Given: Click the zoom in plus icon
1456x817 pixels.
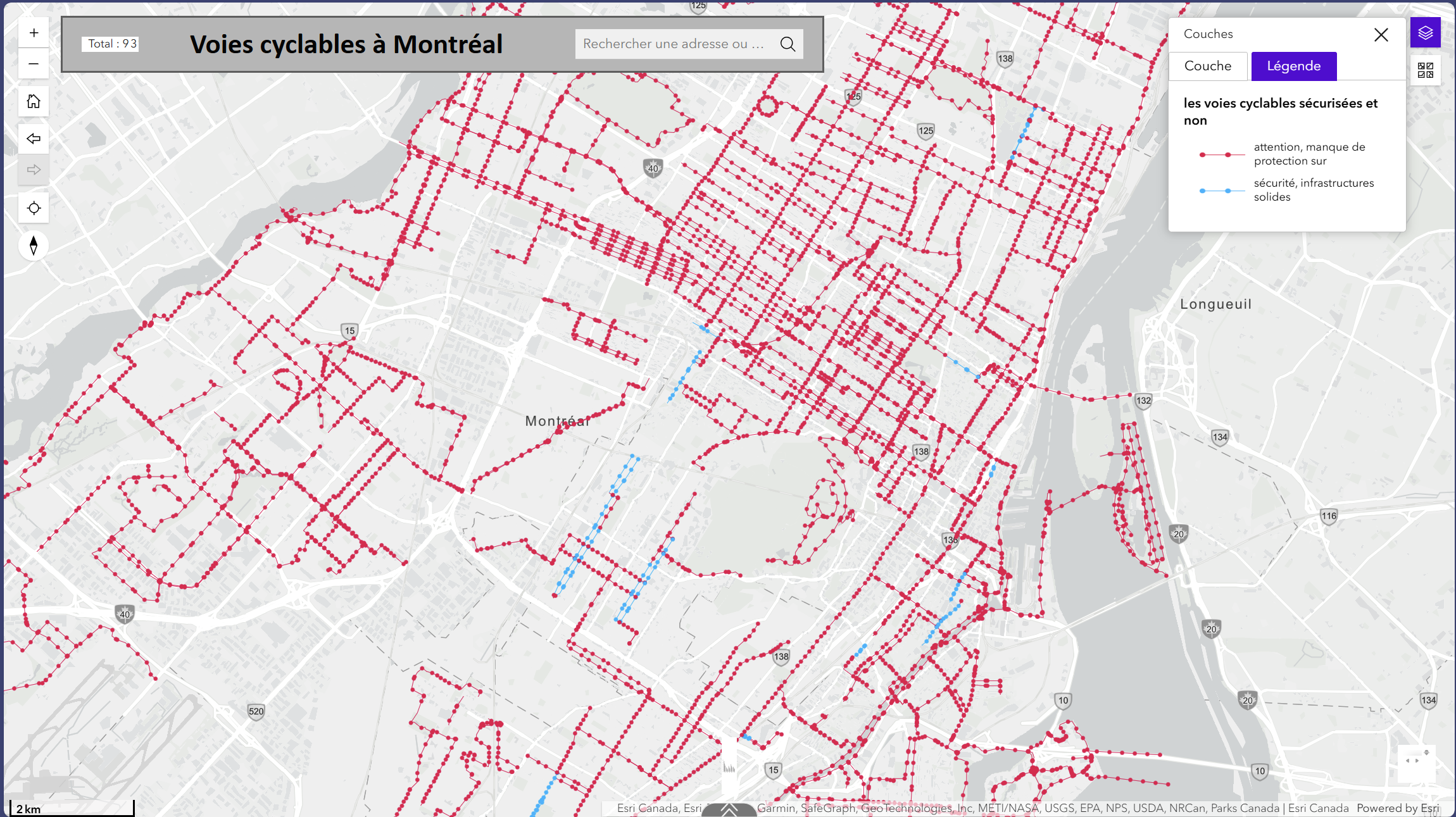Looking at the screenshot, I should [x=33, y=32].
